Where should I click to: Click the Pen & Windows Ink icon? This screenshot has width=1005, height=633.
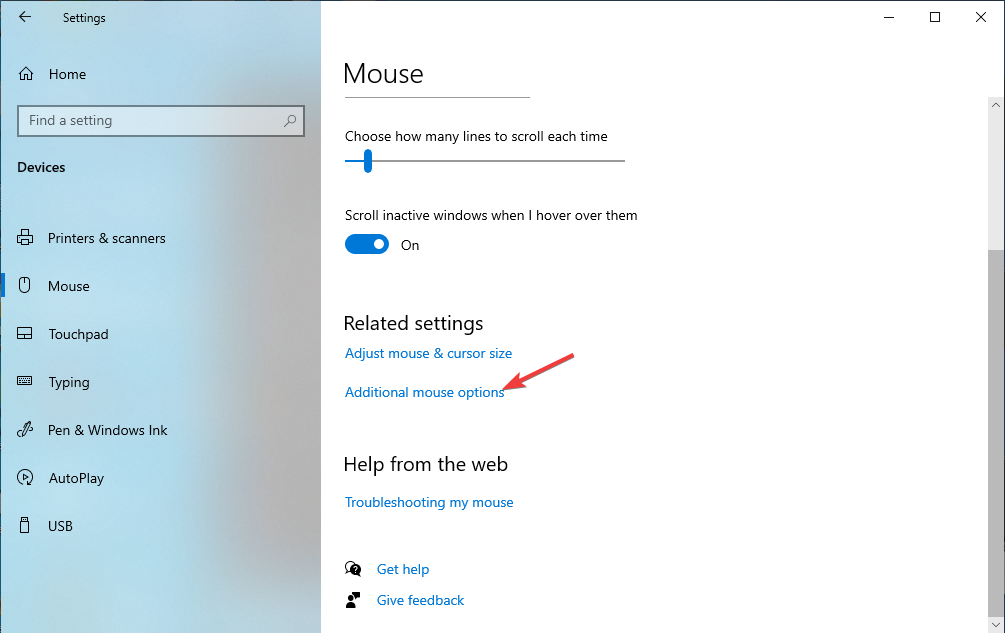[x=26, y=430]
